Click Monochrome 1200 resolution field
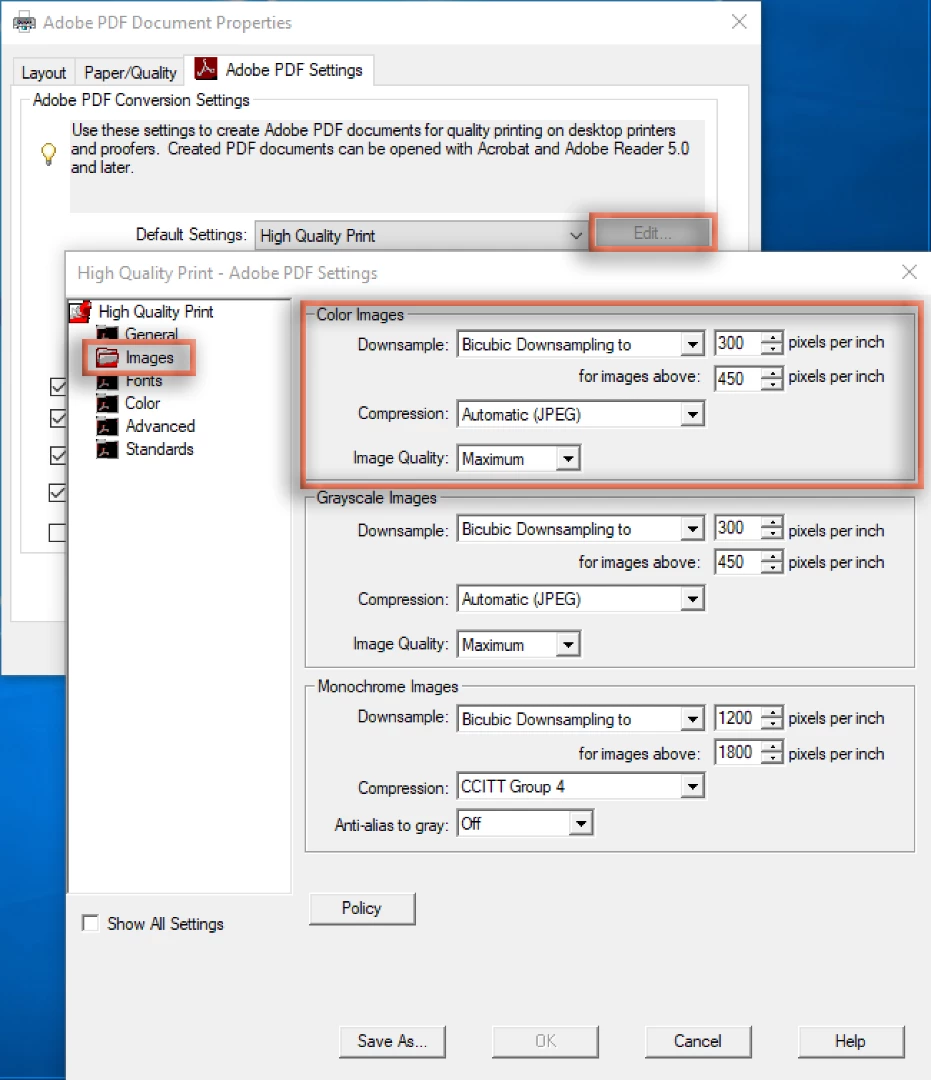 tap(738, 718)
